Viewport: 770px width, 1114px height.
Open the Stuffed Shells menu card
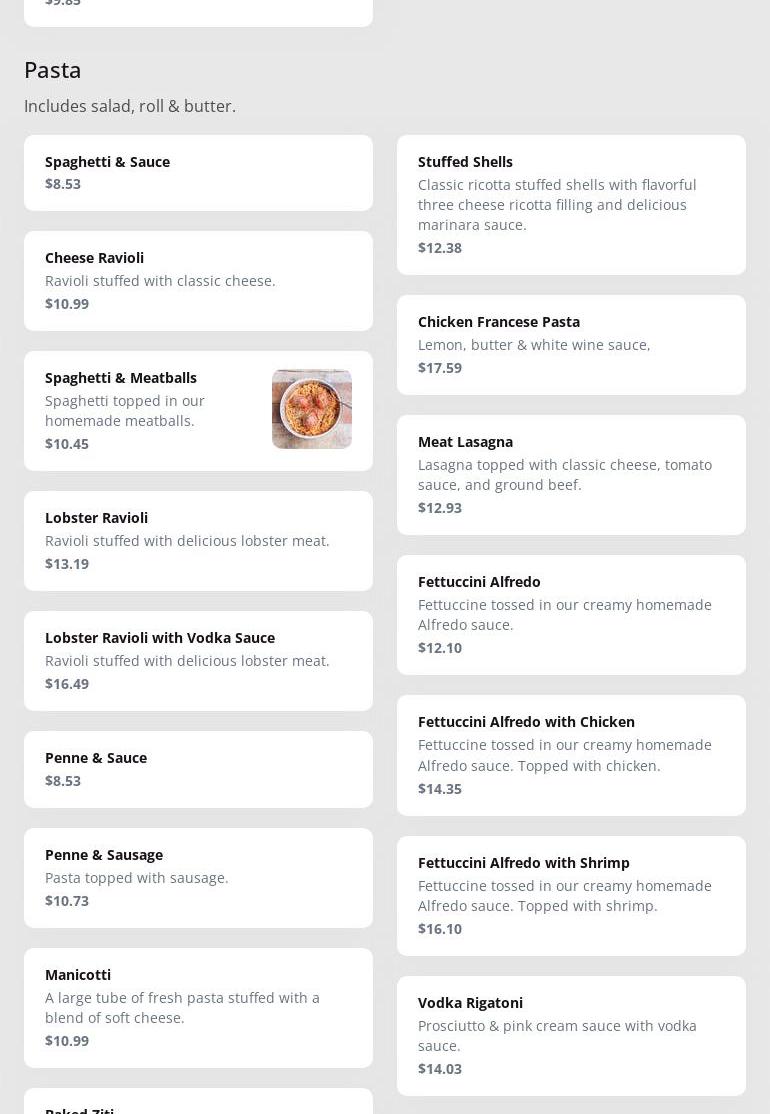(571, 205)
